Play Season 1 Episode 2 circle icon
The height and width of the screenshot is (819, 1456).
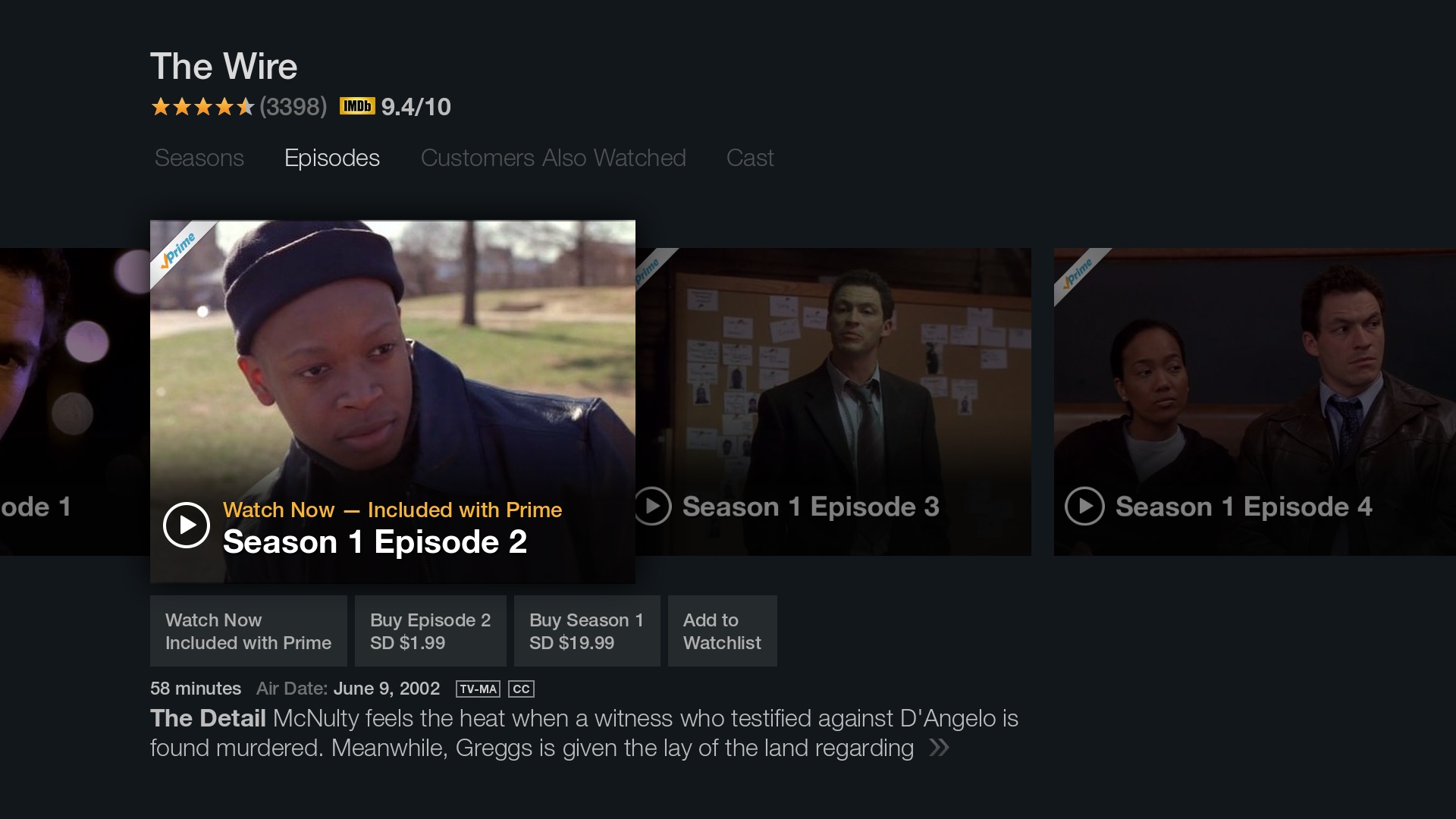[x=187, y=525]
